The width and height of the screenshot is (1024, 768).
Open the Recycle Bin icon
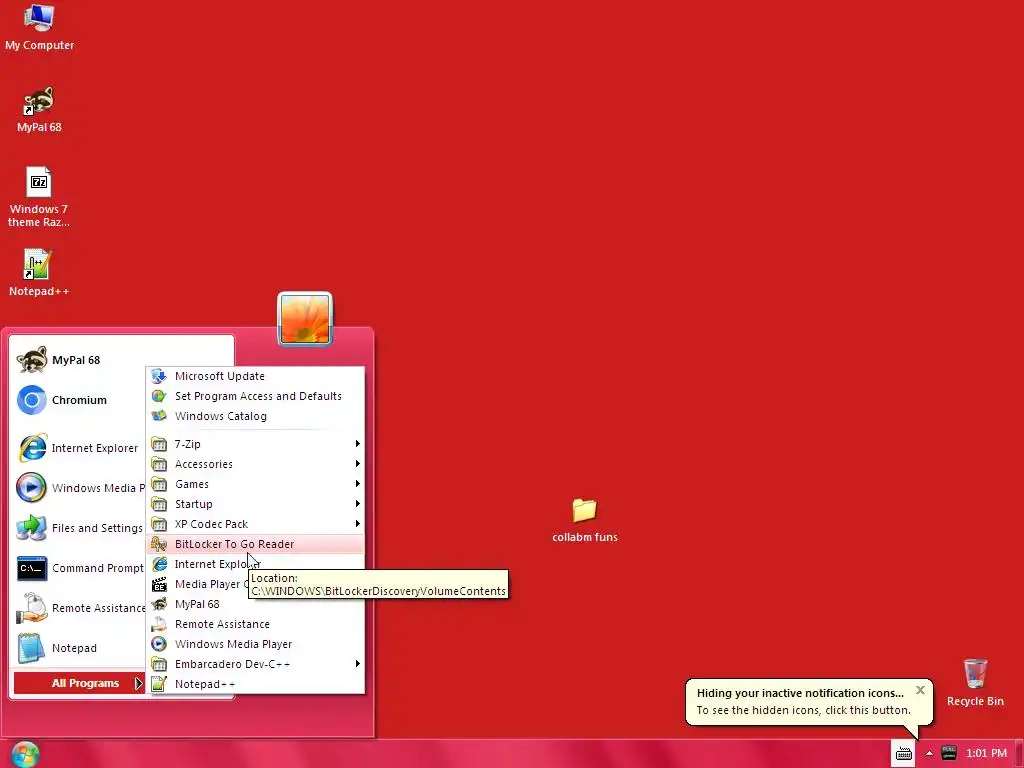(x=975, y=682)
